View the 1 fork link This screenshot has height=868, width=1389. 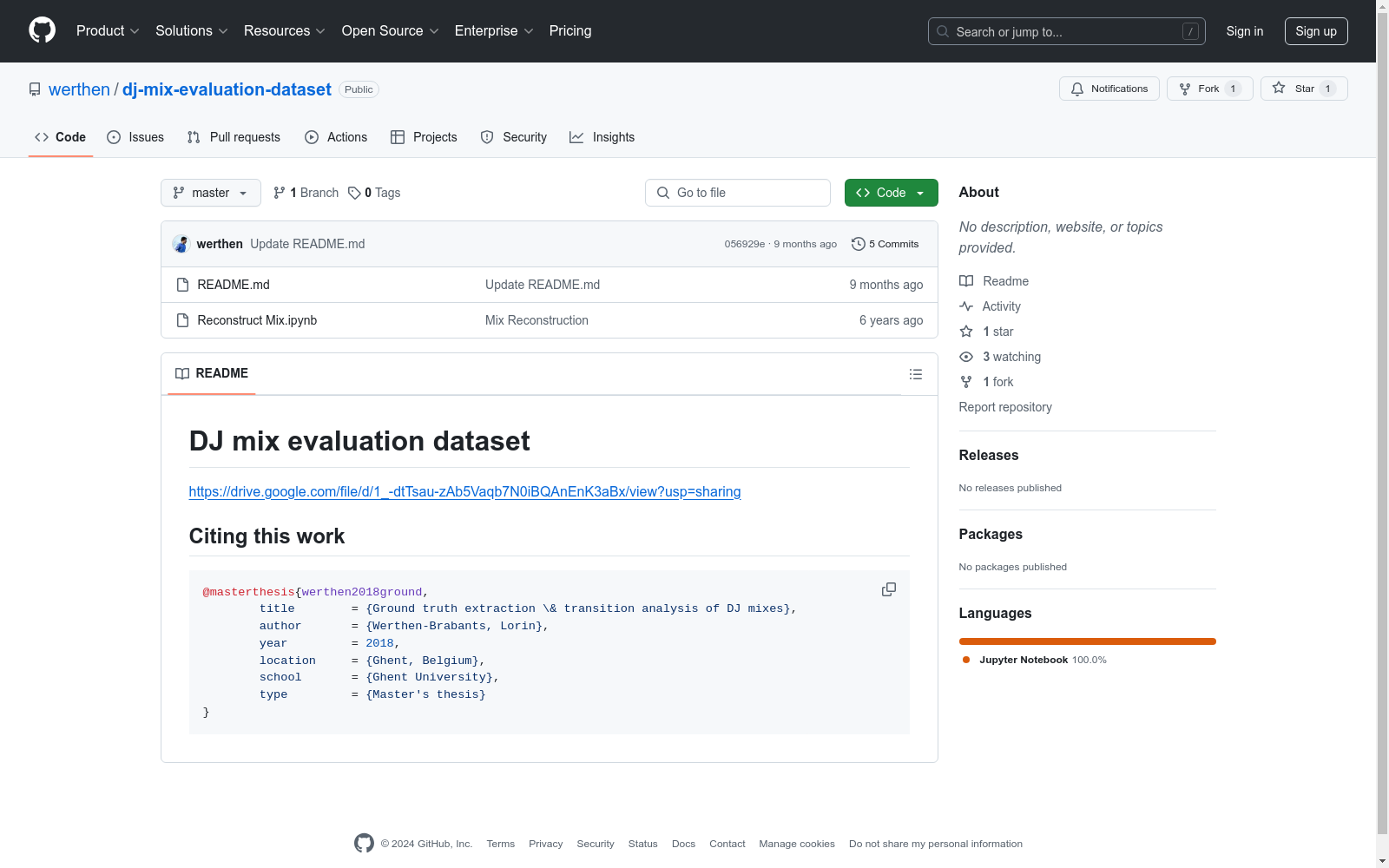point(987,382)
